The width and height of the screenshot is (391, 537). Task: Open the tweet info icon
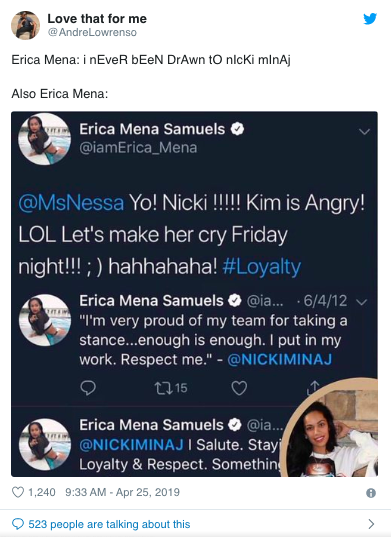[371, 493]
